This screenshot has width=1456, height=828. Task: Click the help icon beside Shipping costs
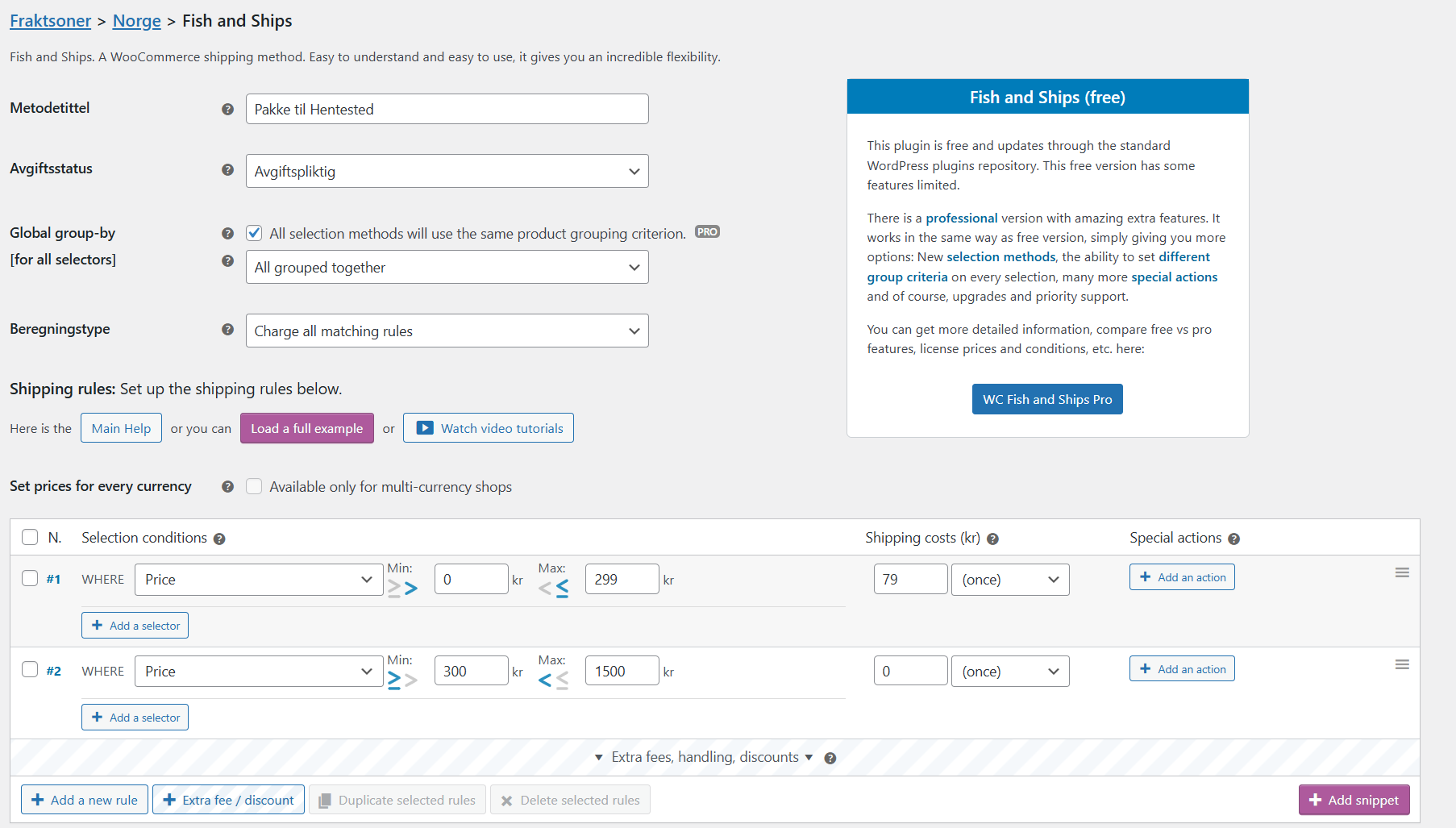(x=992, y=539)
